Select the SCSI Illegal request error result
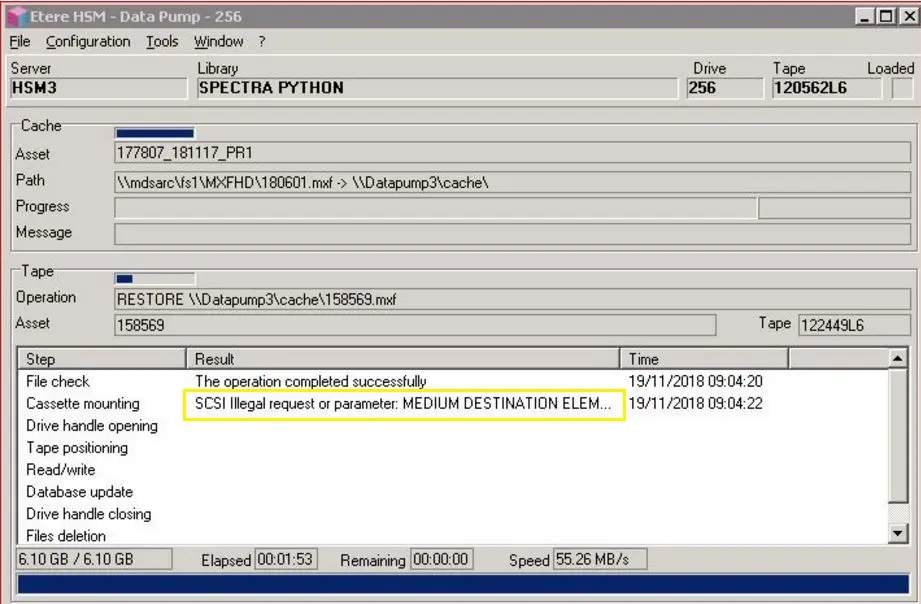 coord(403,404)
